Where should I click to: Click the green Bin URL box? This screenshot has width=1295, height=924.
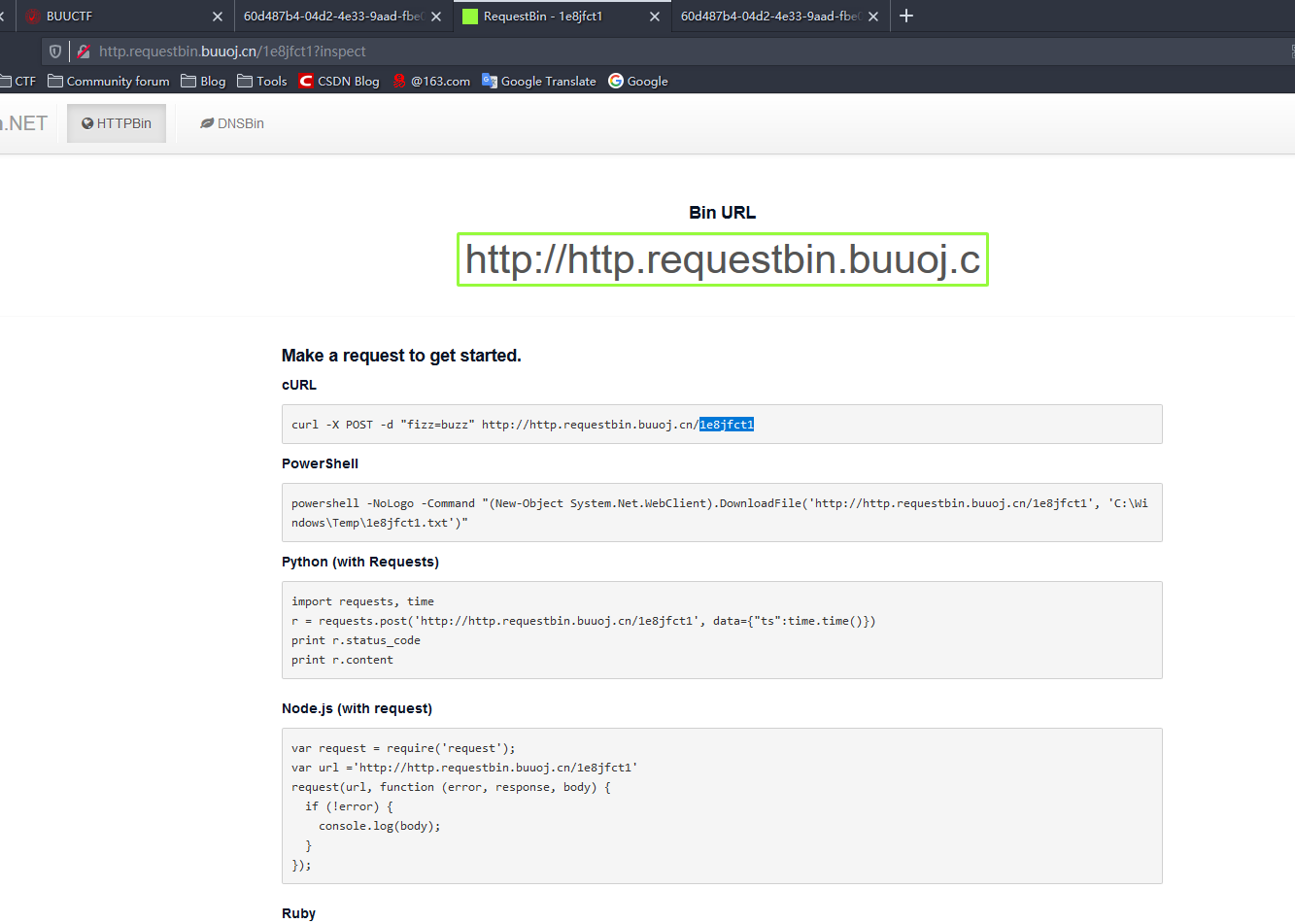(723, 259)
